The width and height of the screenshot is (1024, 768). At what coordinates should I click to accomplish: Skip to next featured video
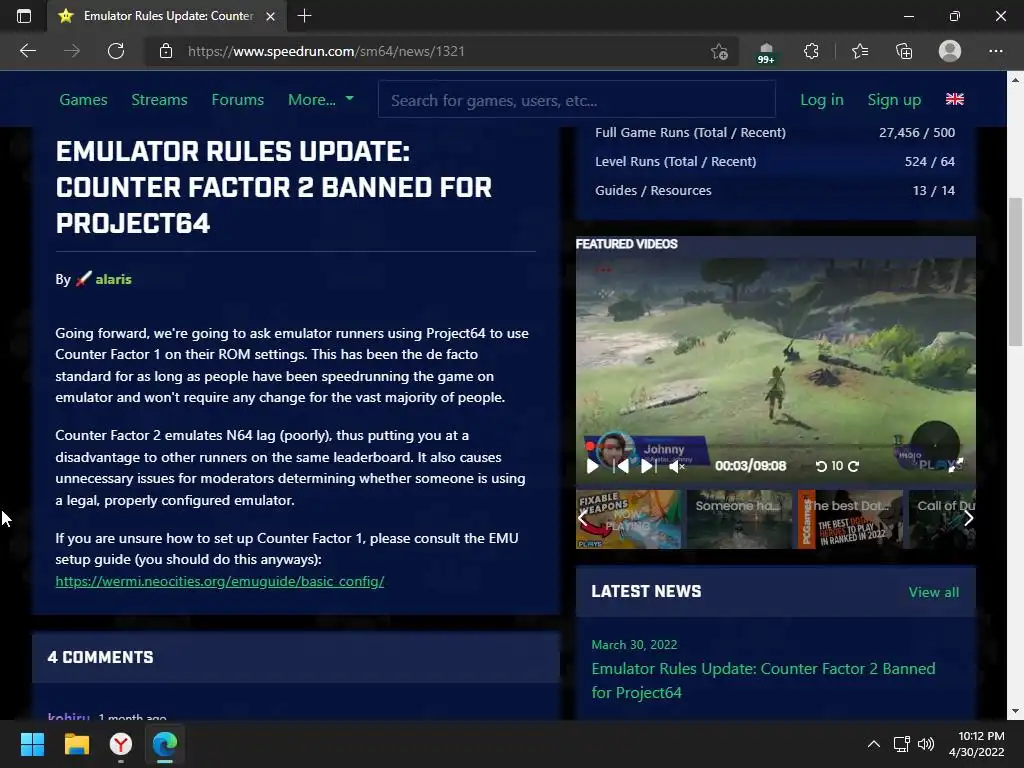click(648, 466)
